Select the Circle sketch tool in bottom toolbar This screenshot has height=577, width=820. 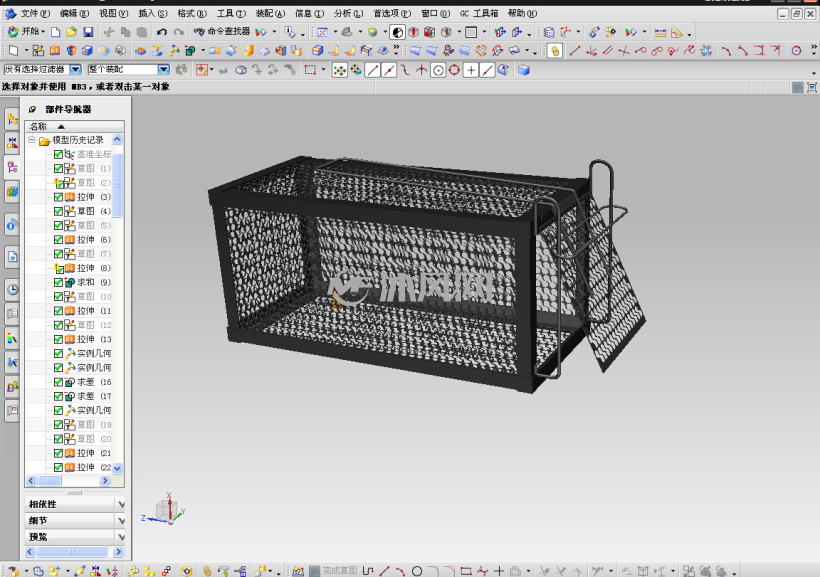tap(417, 571)
